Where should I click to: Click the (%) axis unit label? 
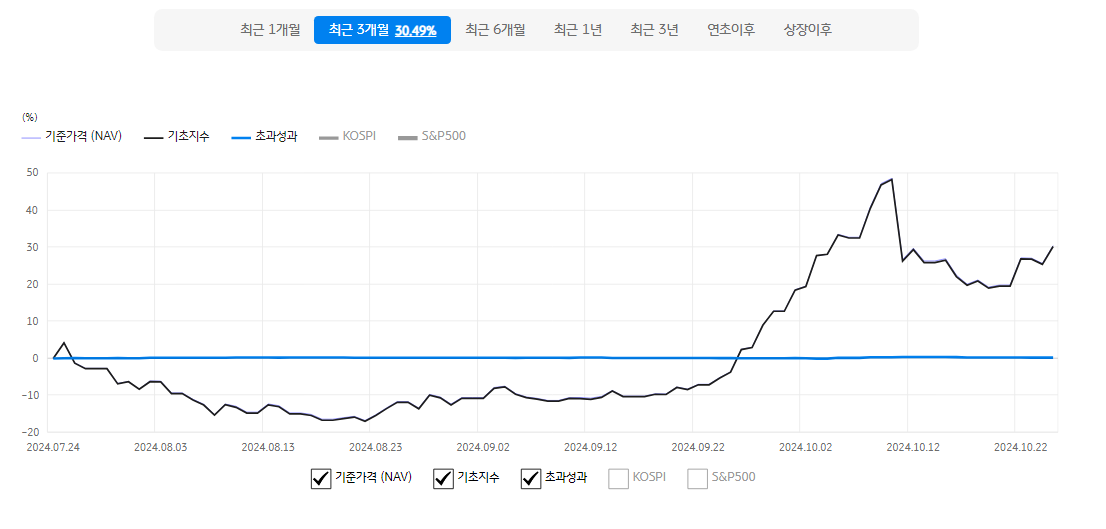pos(30,117)
